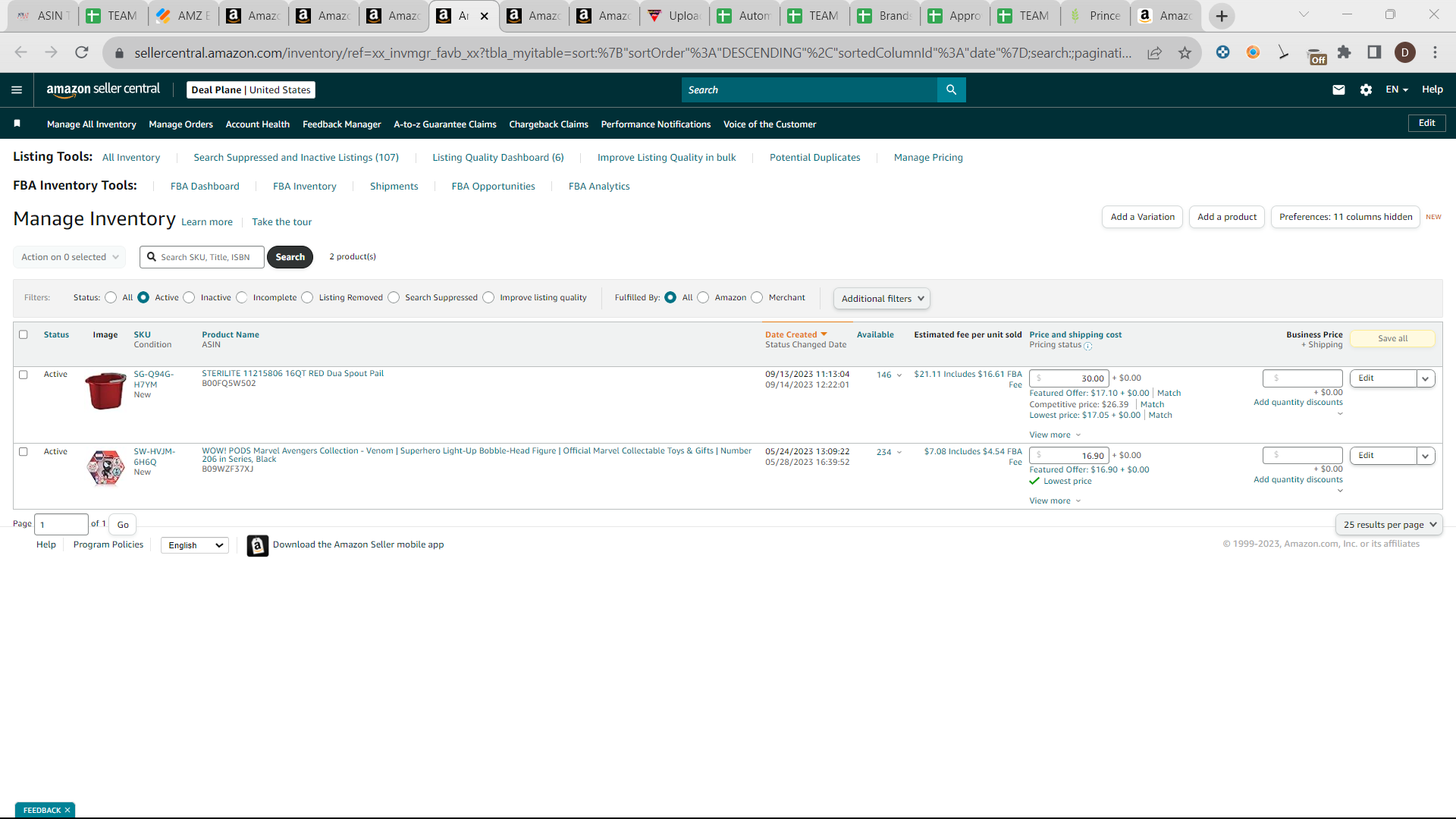Open the EN language menu in header
The image size is (1456, 819).
click(1397, 89)
